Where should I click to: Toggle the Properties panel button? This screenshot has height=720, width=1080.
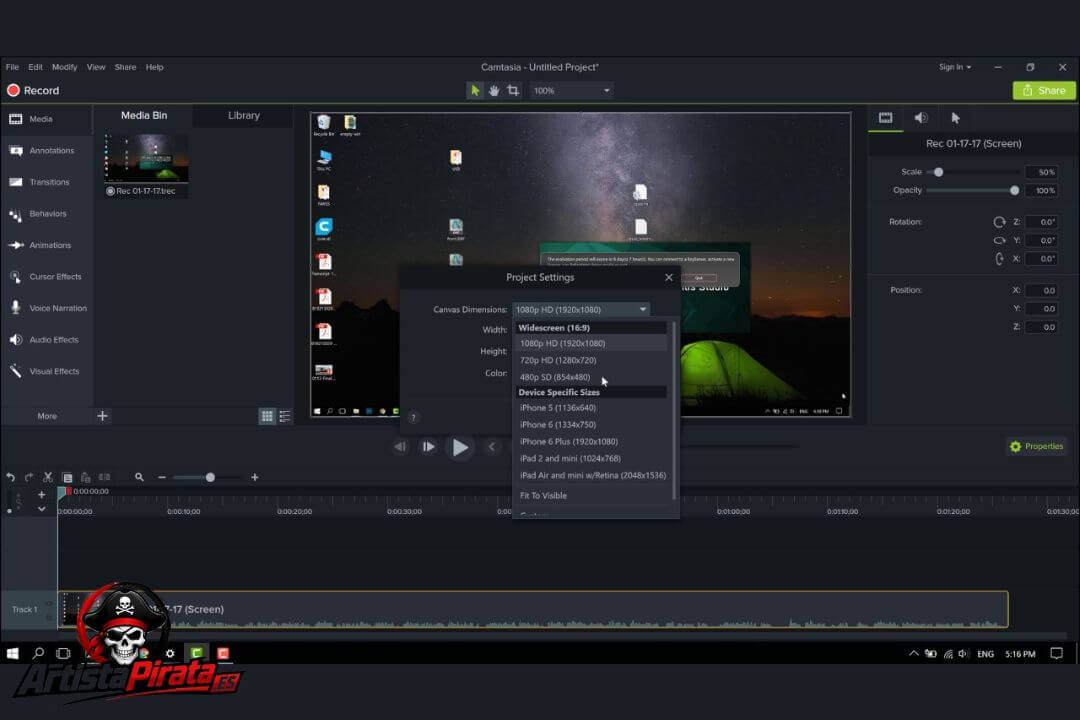coord(1037,446)
